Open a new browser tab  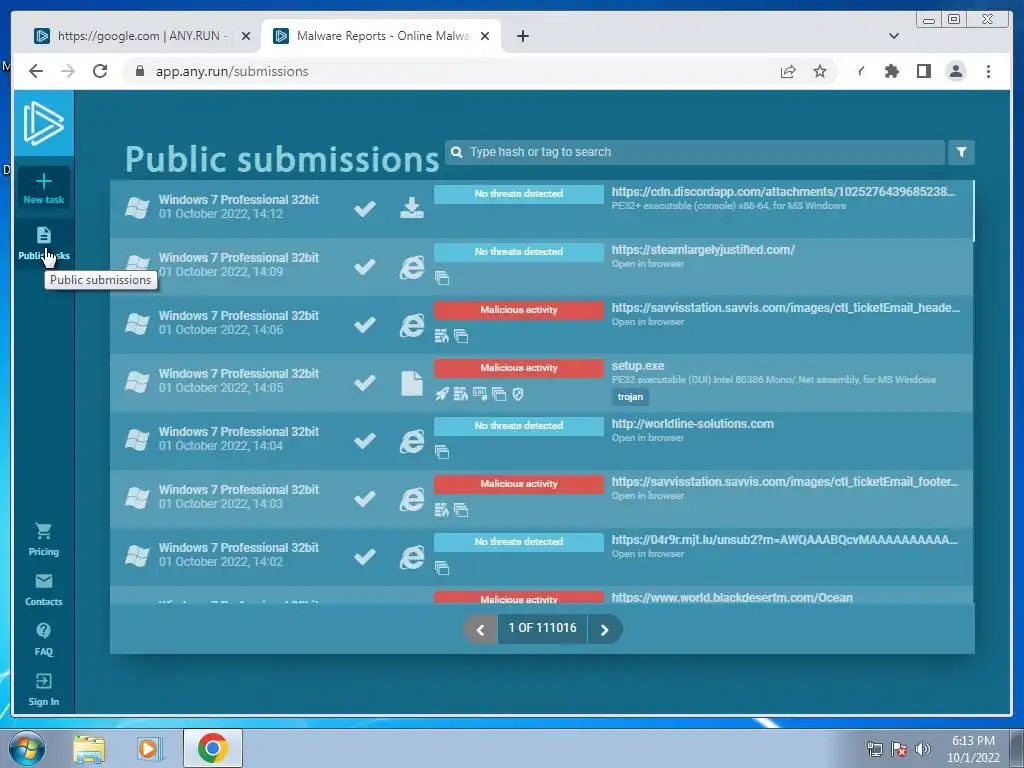[x=522, y=36]
